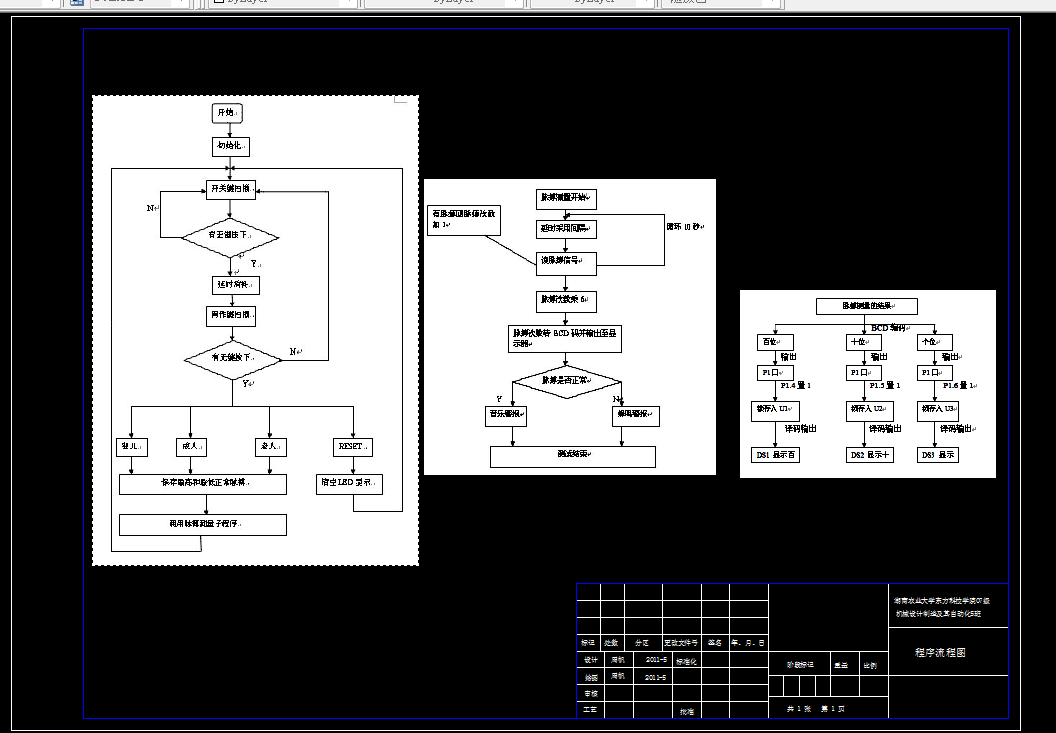Click the '签名' title block cell
Screen dimensions: 1056x733
pos(715,643)
